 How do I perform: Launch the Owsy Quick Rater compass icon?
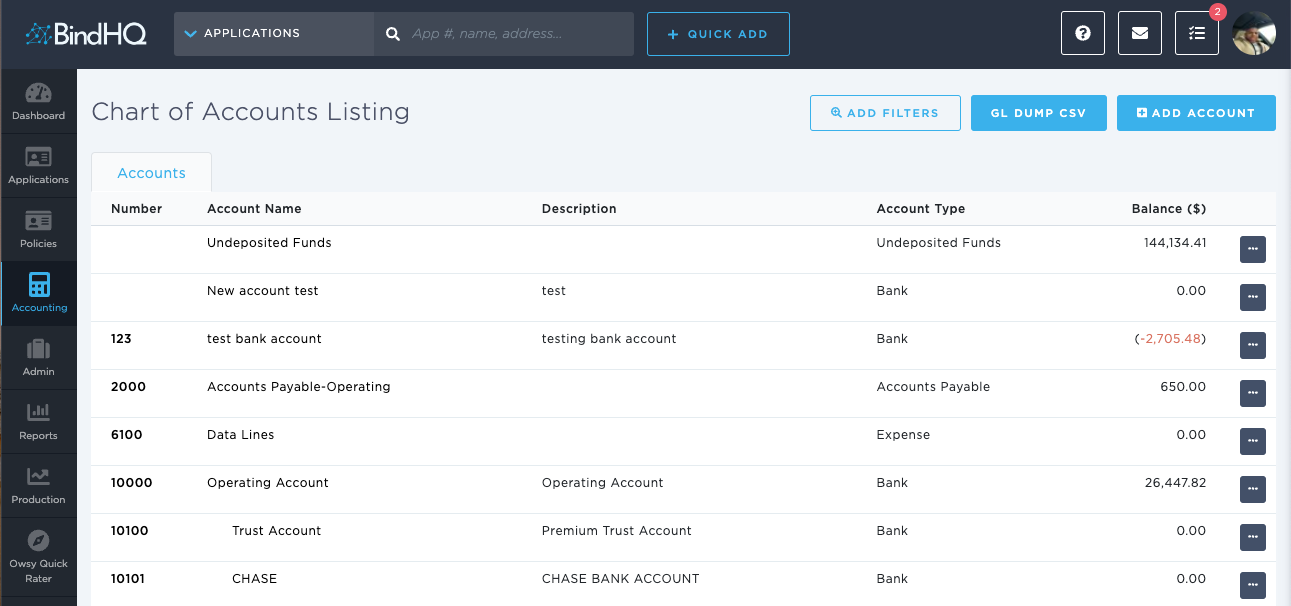pos(38,541)
